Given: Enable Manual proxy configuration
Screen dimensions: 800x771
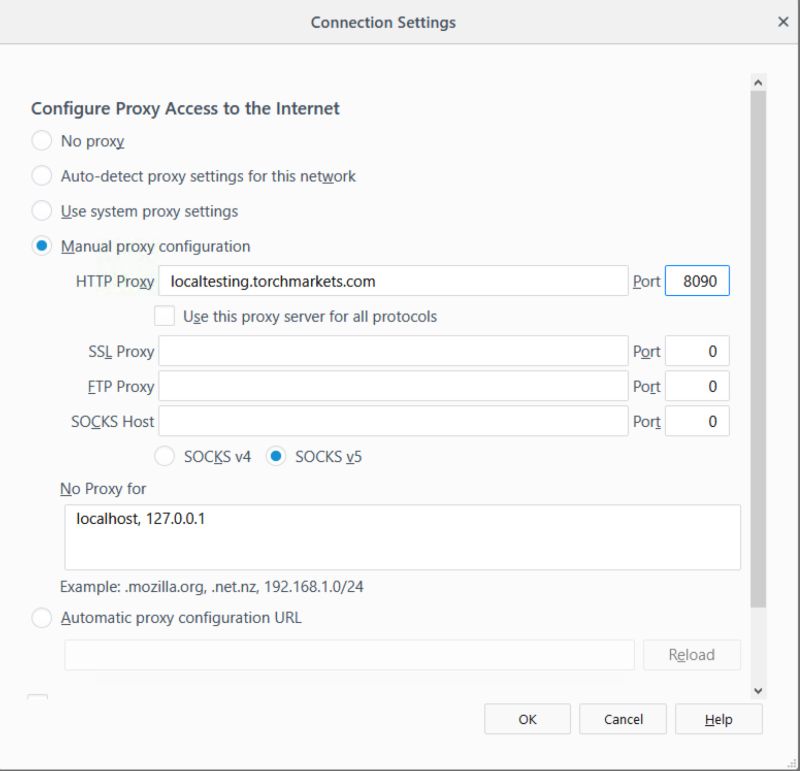Looking at the screenshot, I should click(x=42, y=246).
